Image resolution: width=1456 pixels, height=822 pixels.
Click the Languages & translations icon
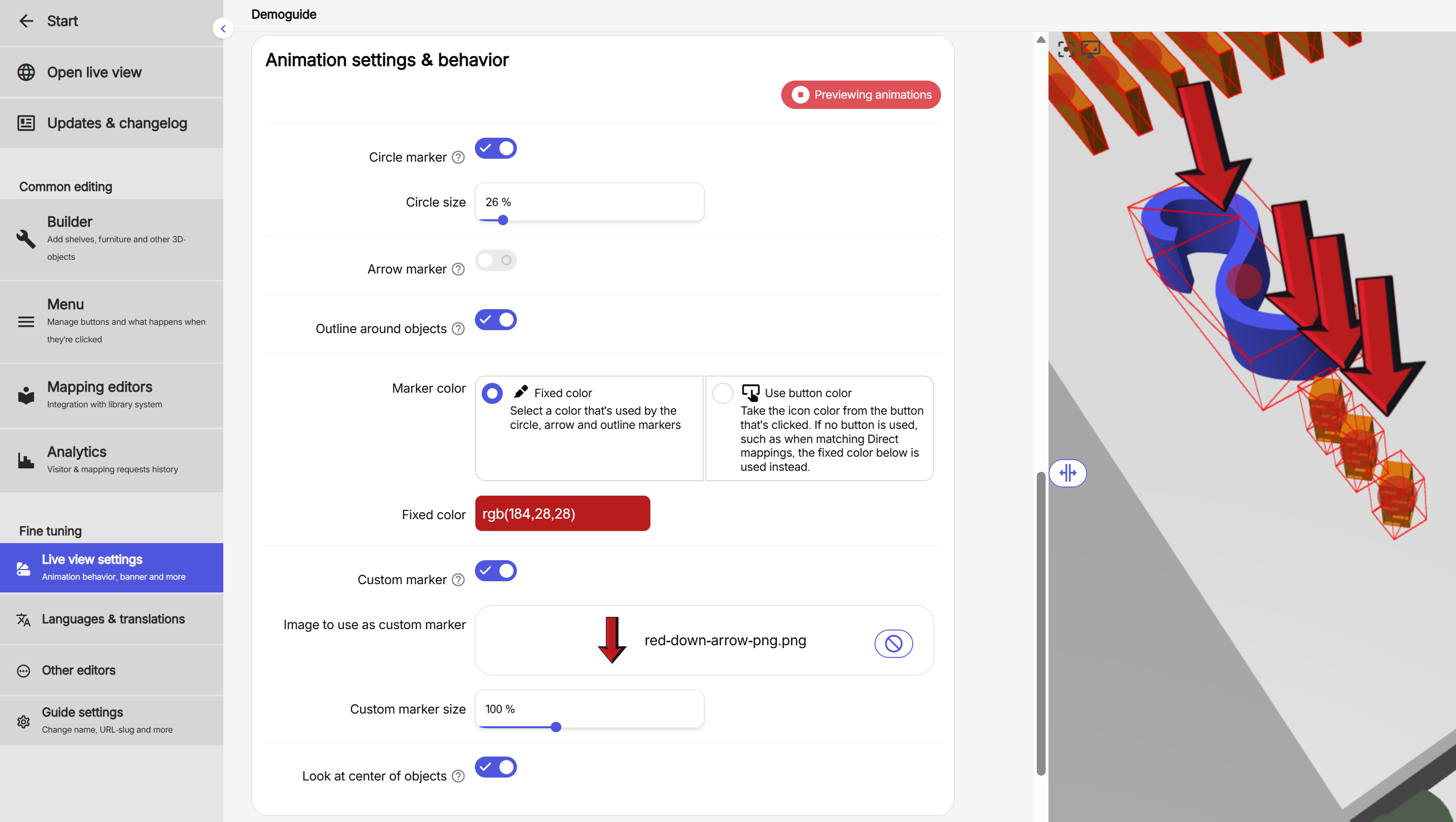coord(23,620)
